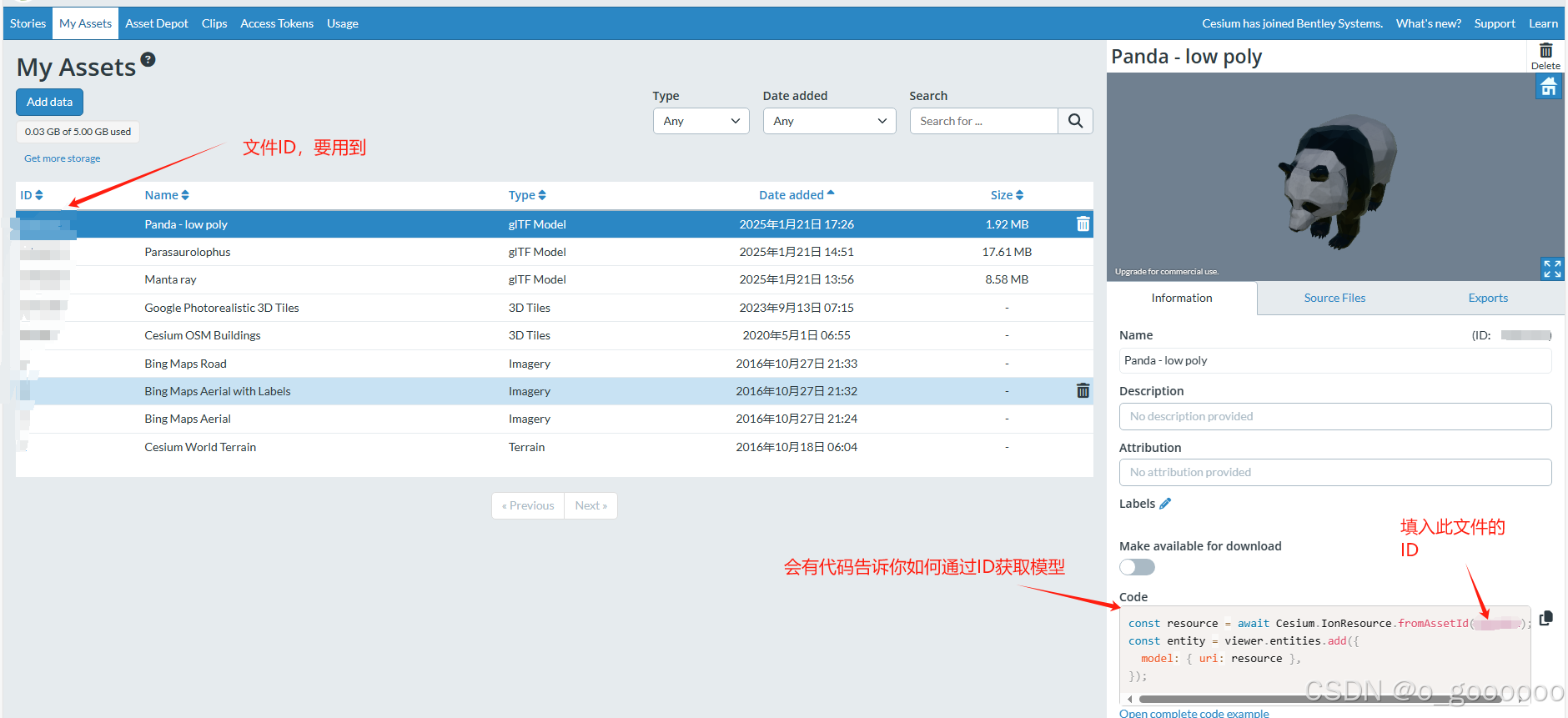This screenshot has width=1568, height=718.
Task: Select the Cesium World Terrain row
Action: coord(555,447)
